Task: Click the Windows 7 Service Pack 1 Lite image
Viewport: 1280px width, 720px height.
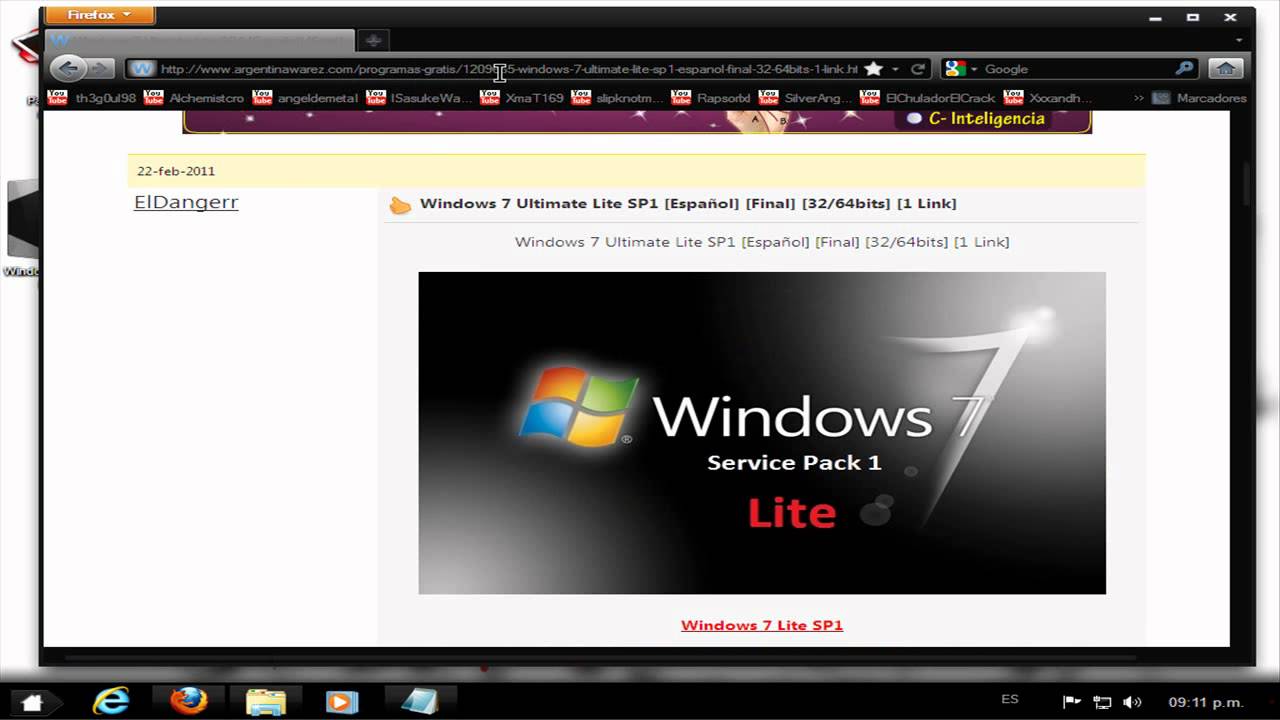Action: tap(762, 433)
